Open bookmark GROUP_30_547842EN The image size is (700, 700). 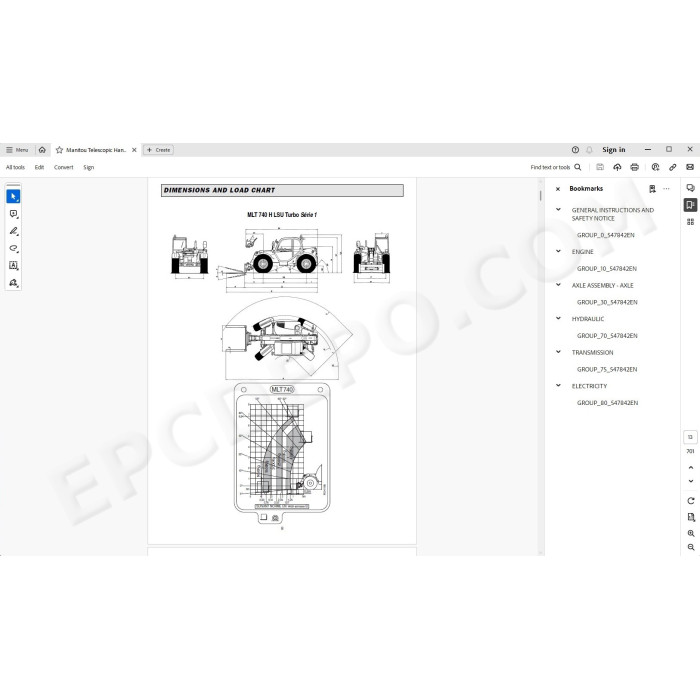607,302
